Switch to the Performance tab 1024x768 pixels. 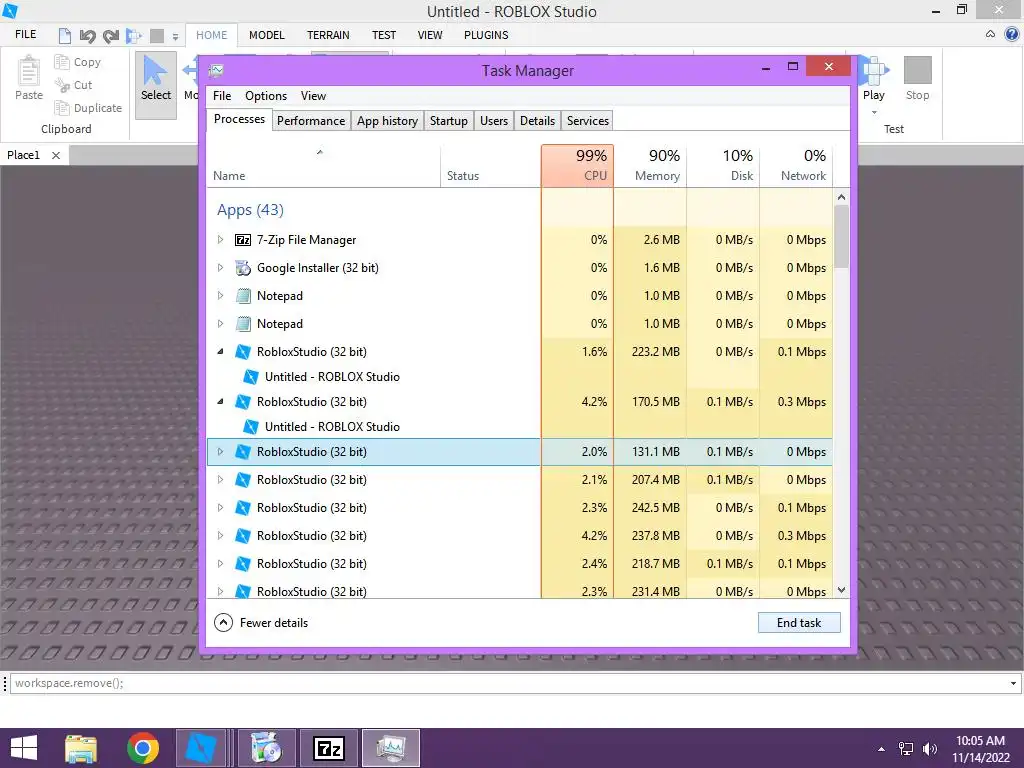coord(311,121)
